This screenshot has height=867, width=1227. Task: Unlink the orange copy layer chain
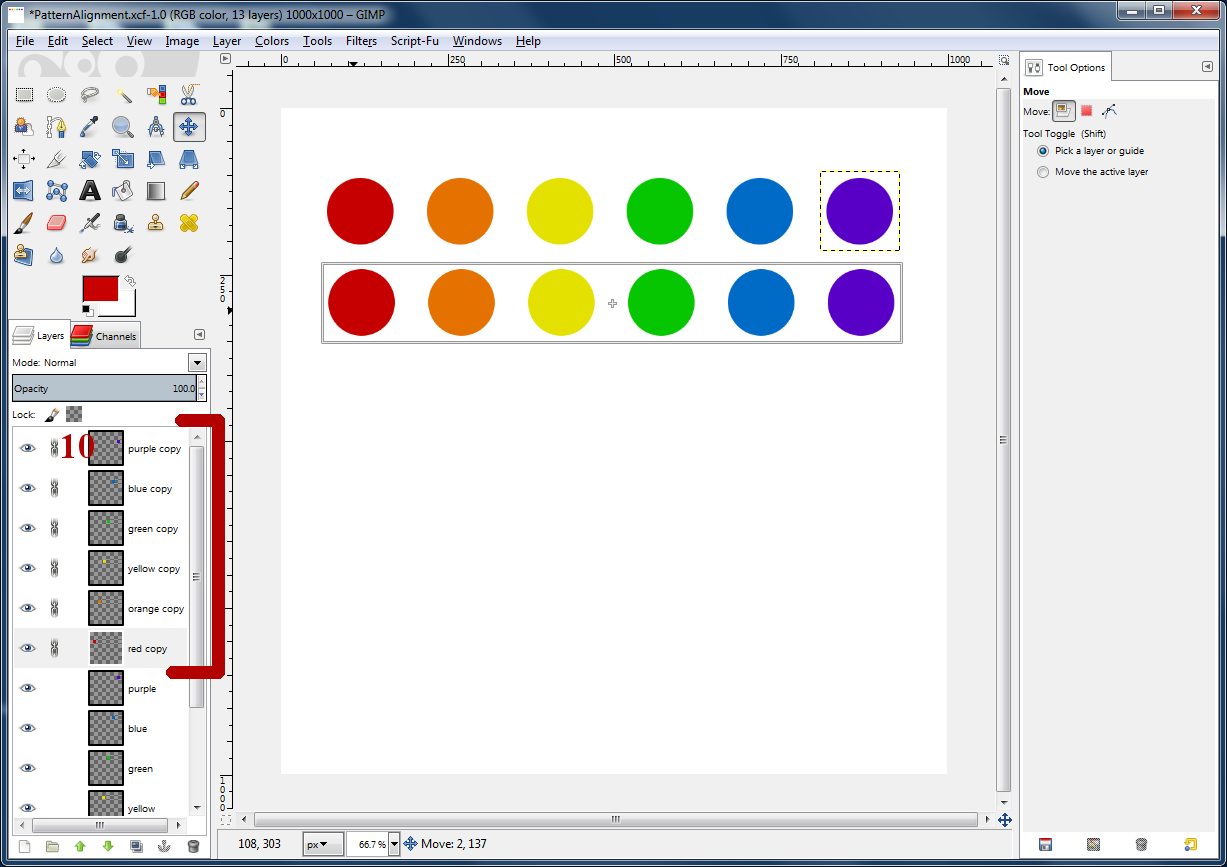click(x=55, y=608)
